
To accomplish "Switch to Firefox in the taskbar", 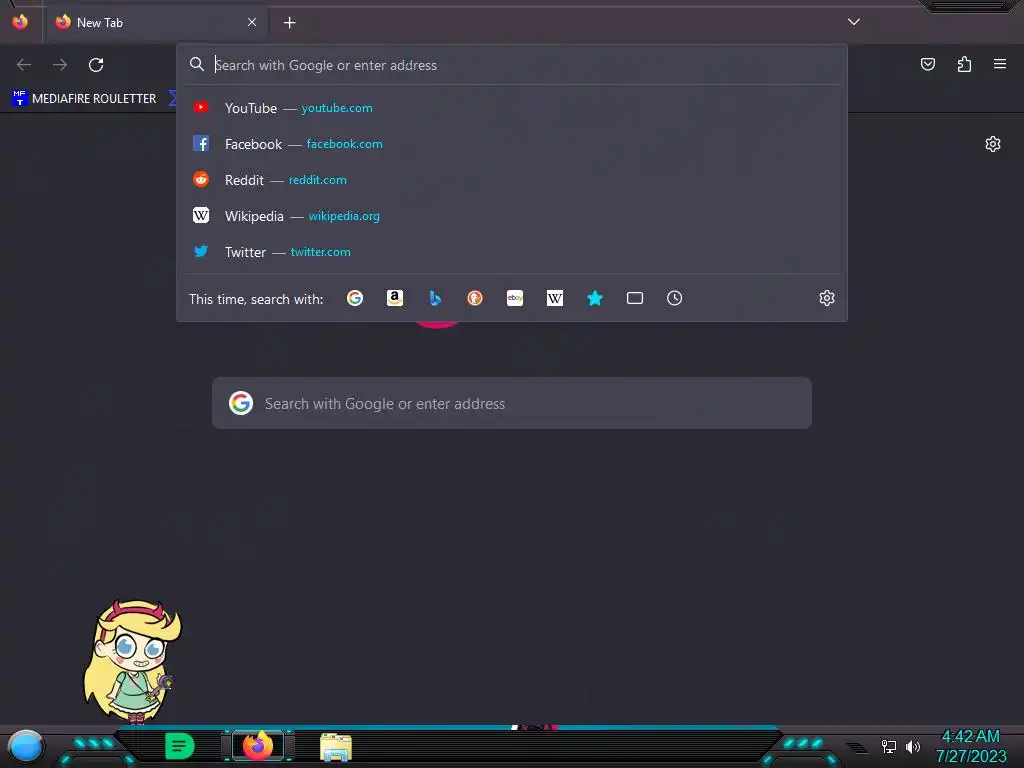I will click(x=258, y=746).
